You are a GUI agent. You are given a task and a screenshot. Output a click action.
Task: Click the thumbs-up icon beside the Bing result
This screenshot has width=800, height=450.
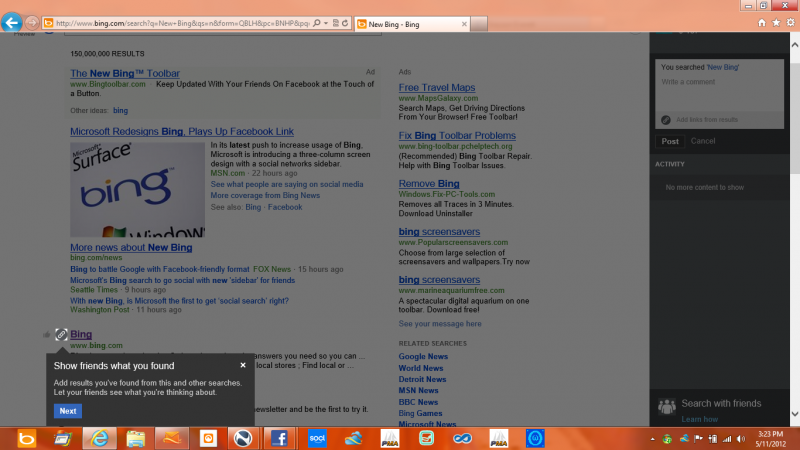click(x=46, y=335)
